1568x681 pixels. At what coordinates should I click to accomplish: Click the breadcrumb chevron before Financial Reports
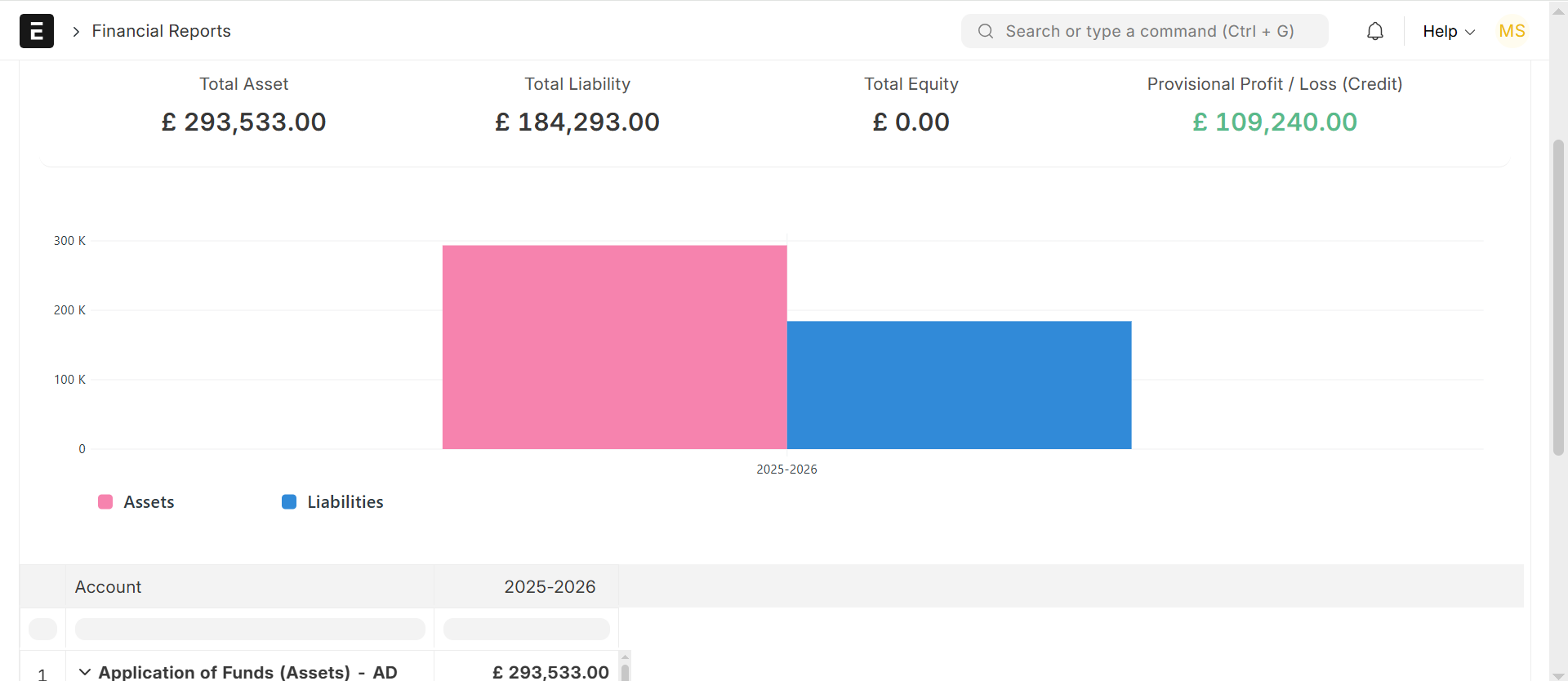[x=76, y=32]
